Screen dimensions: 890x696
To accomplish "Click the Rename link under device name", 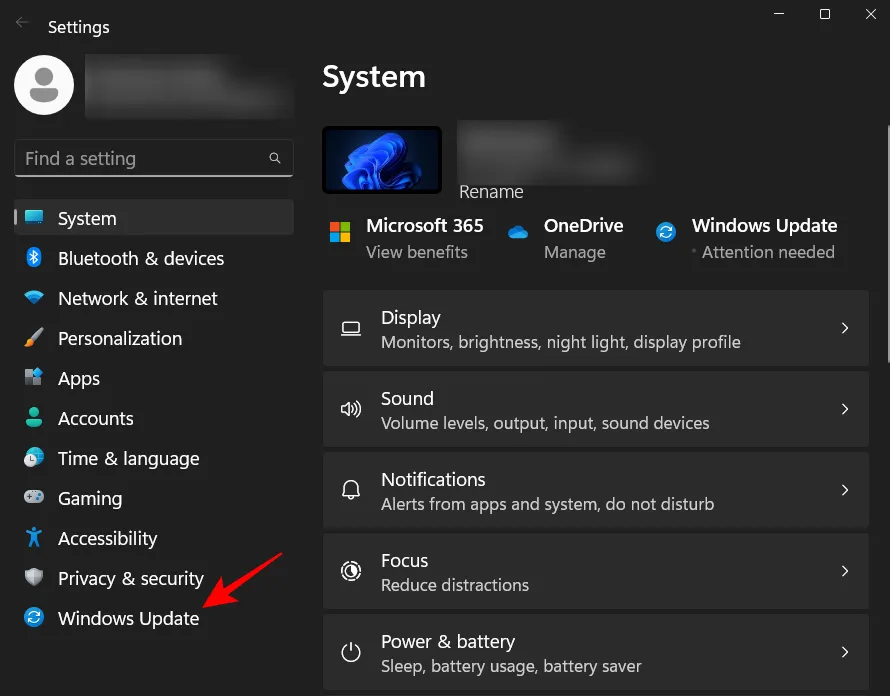I will [491, 191].
